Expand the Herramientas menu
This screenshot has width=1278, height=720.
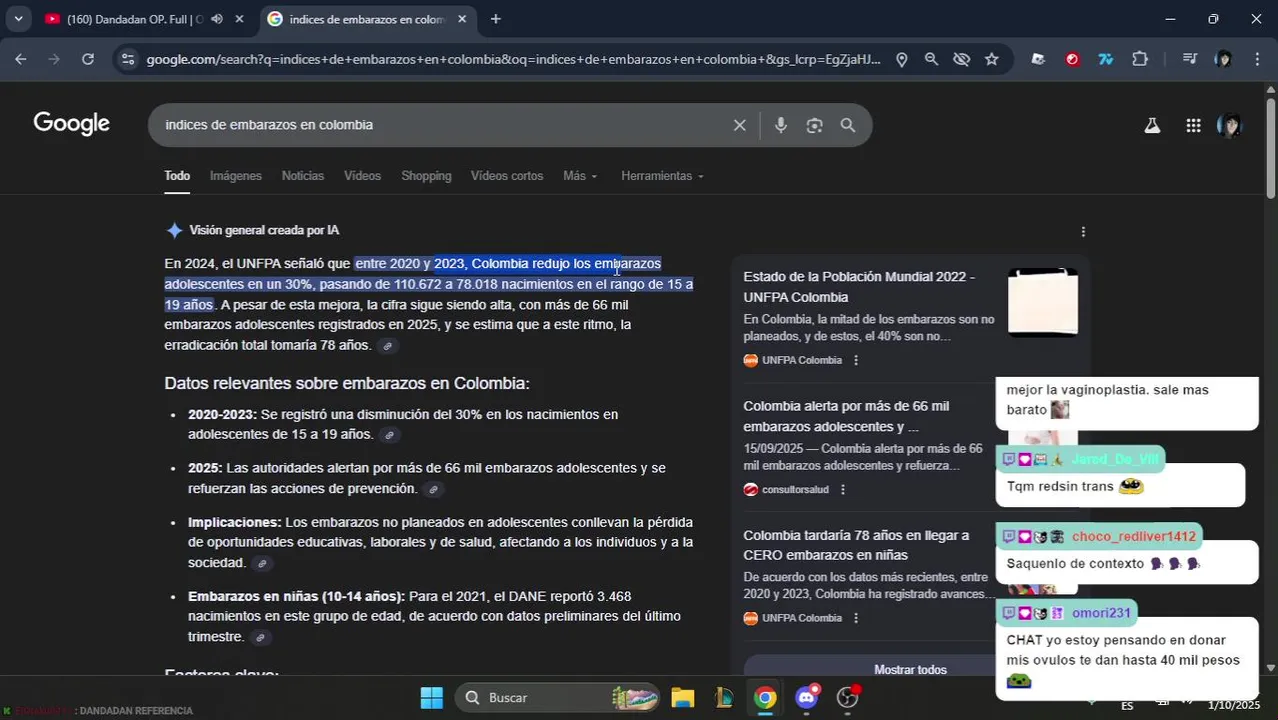coord(662,176)
